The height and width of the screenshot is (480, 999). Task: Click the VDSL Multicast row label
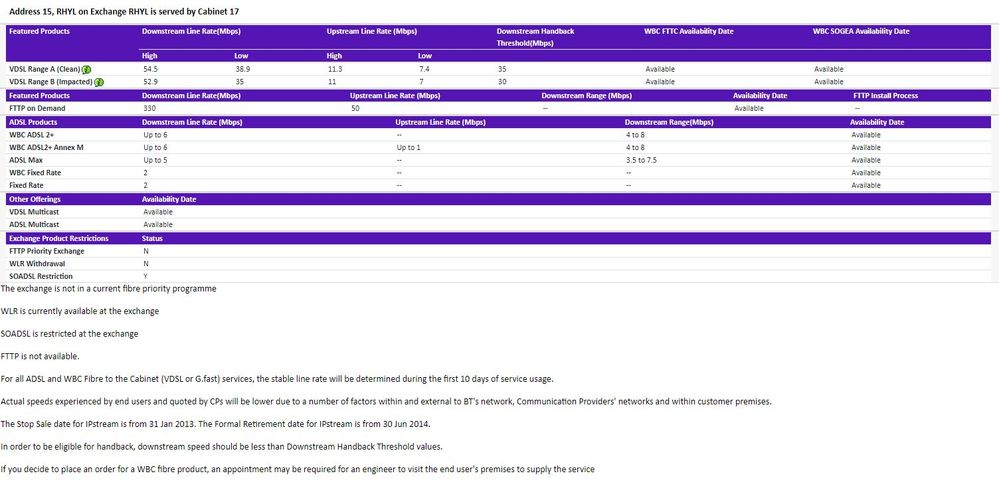[33, 212]
